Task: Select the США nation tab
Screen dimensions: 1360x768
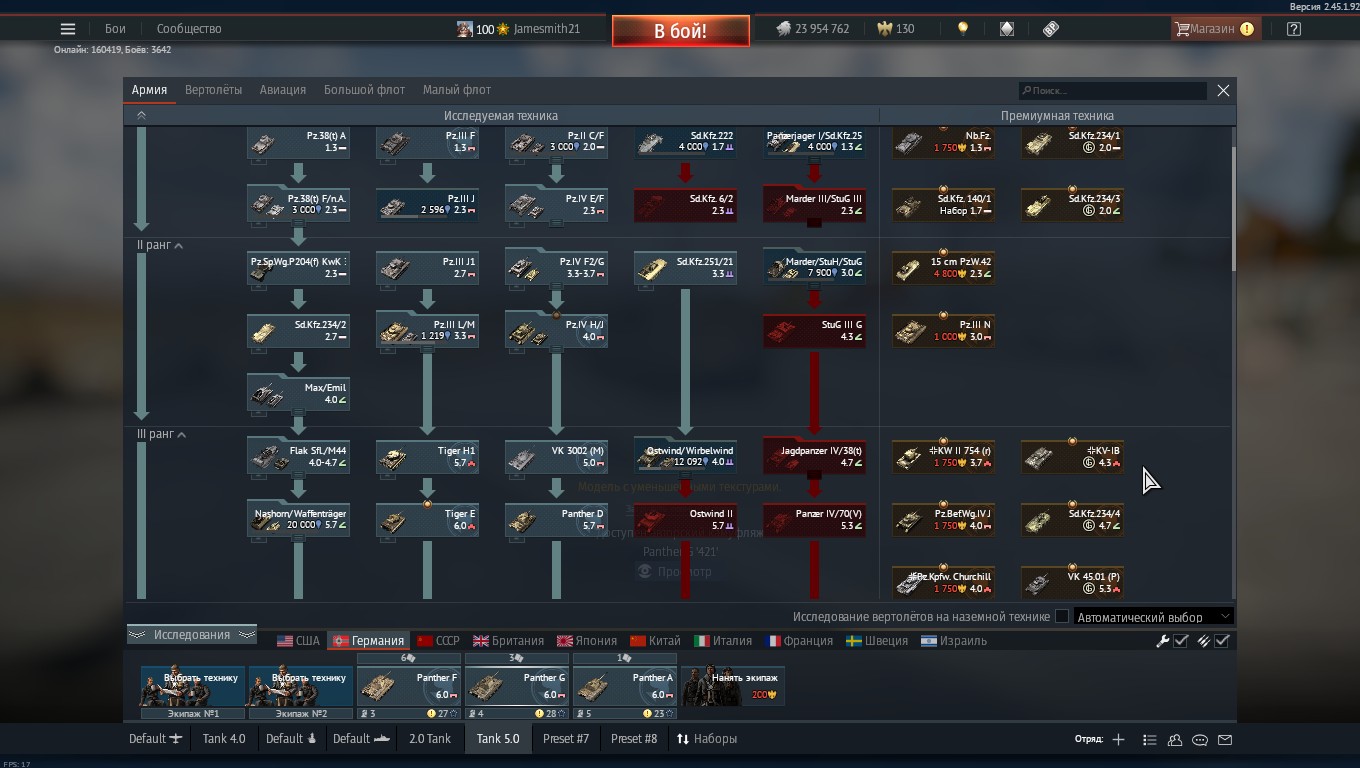Action: [298, 641]
